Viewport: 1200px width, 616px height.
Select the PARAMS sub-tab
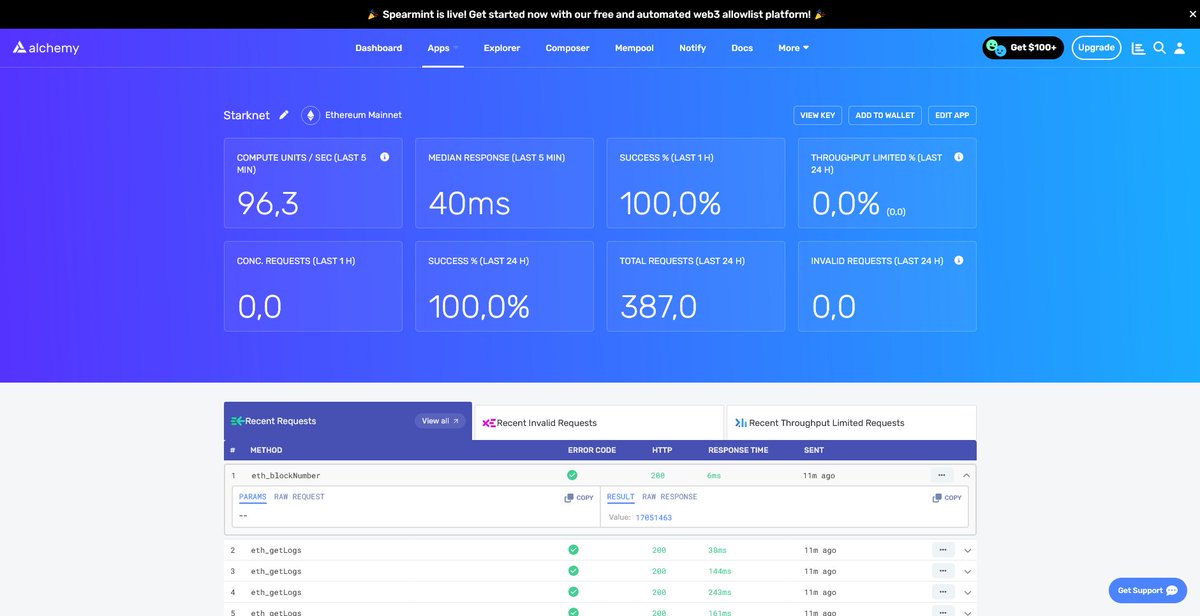tap(253, 497)
